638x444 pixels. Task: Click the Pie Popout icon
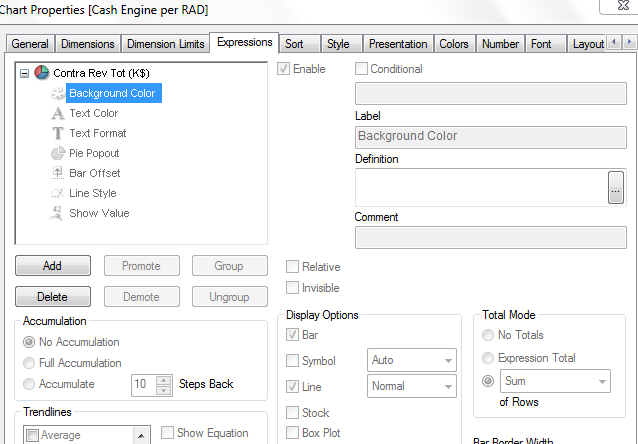coord(58,153)
